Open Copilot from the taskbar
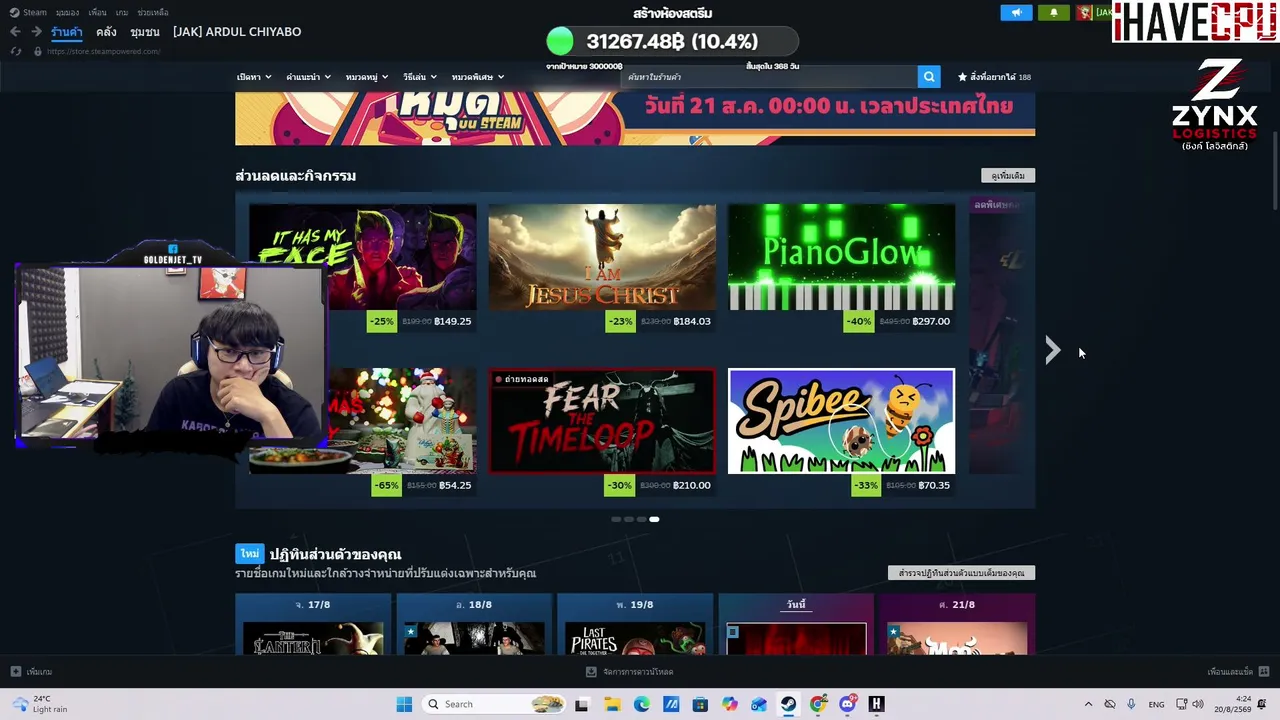 tap(730, 704)
